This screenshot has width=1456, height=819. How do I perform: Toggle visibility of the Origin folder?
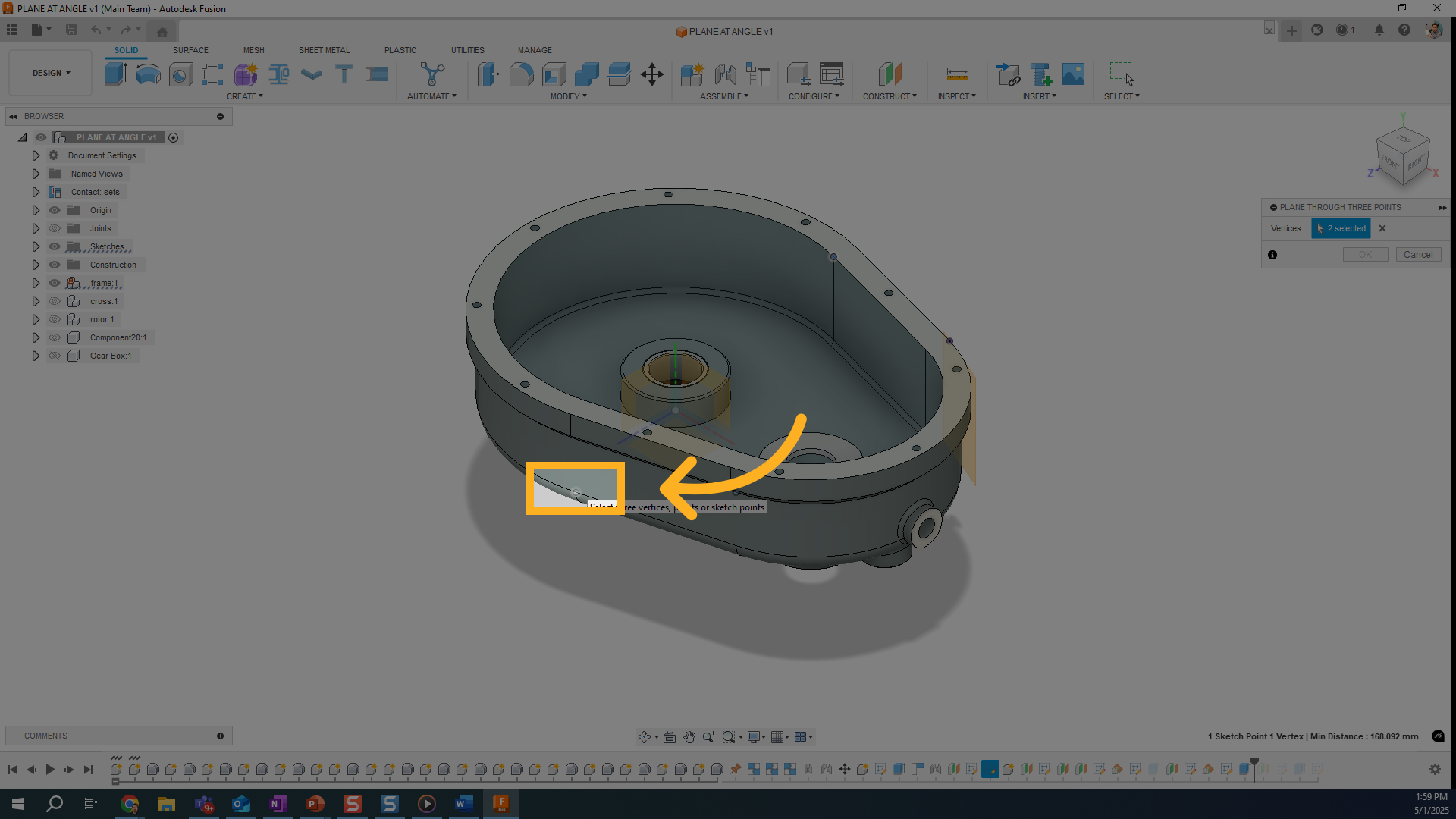(55, 210)
